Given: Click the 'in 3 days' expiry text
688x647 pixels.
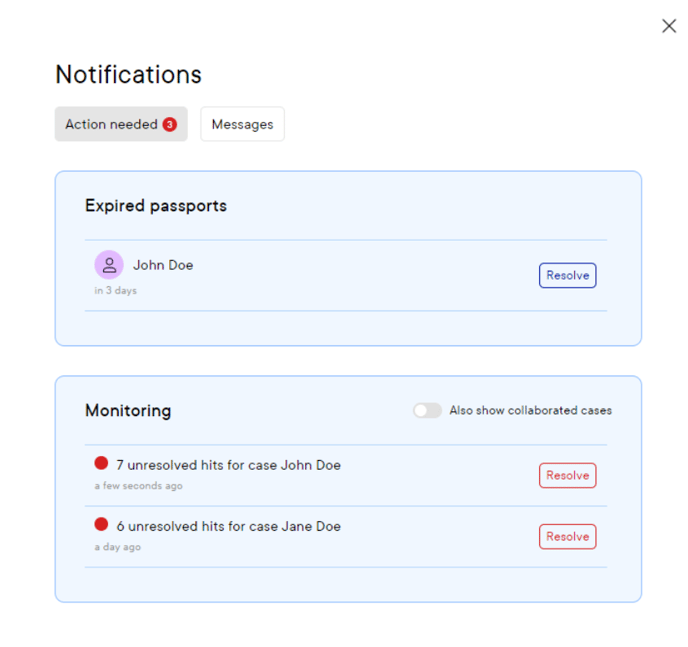Looking at the screenshot, I should pos(115,290).
